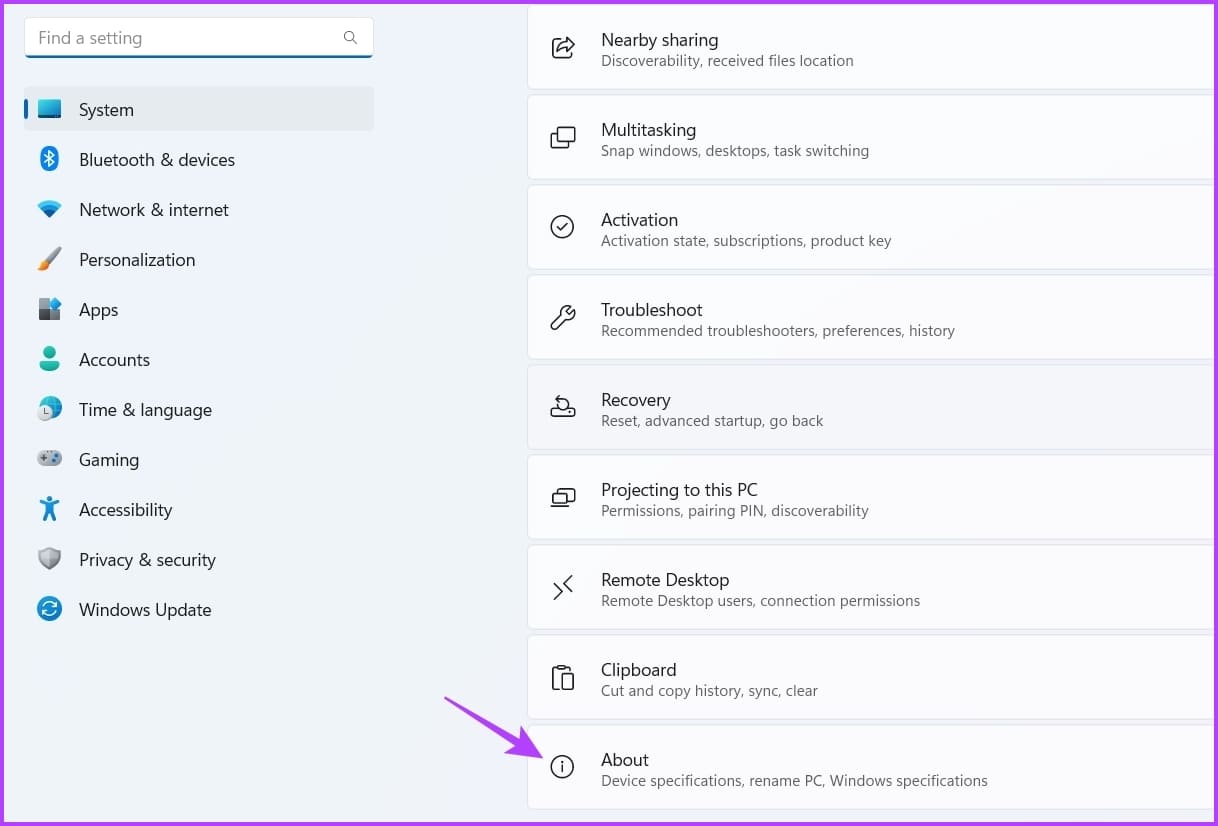Viewport: 1218px width, 826px height.
Task: Click the System monitor icon in sidebar
Action: pos(50,109)
